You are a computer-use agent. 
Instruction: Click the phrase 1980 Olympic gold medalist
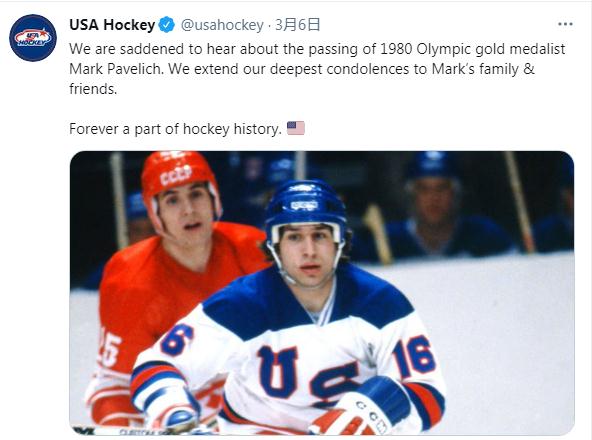[x=472, y=49]
